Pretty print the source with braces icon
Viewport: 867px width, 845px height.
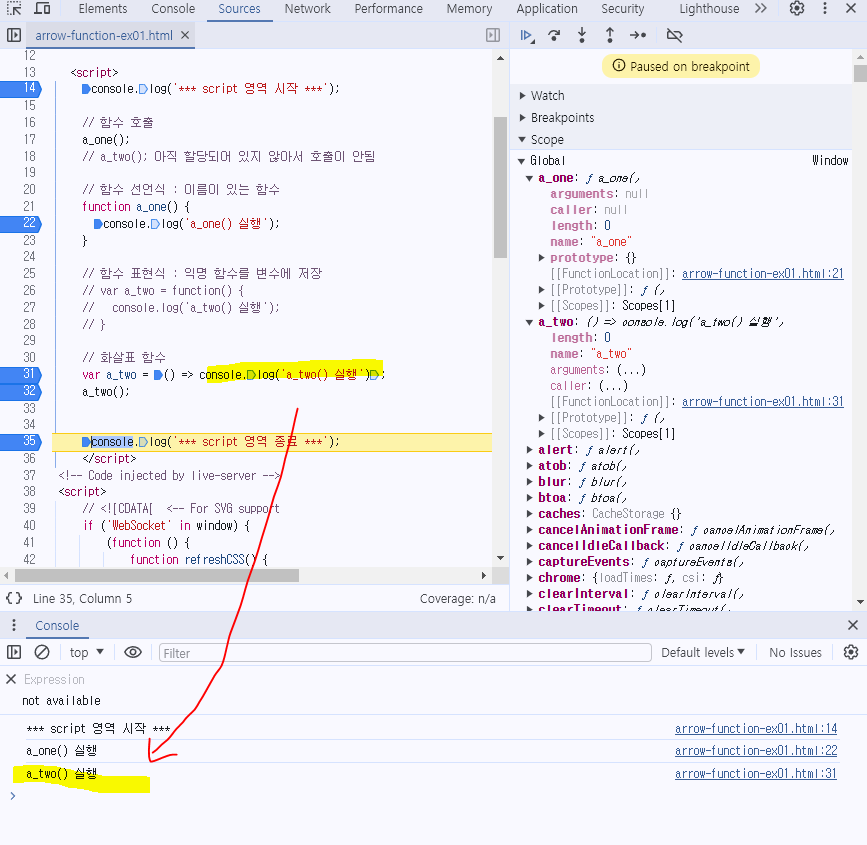(x=14, y=598)
